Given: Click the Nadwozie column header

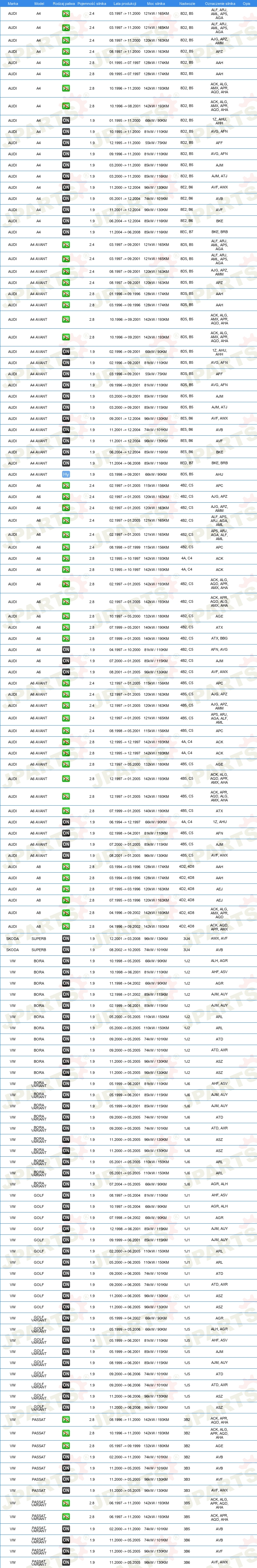Looking at the screenshot, I should [187, 4].
